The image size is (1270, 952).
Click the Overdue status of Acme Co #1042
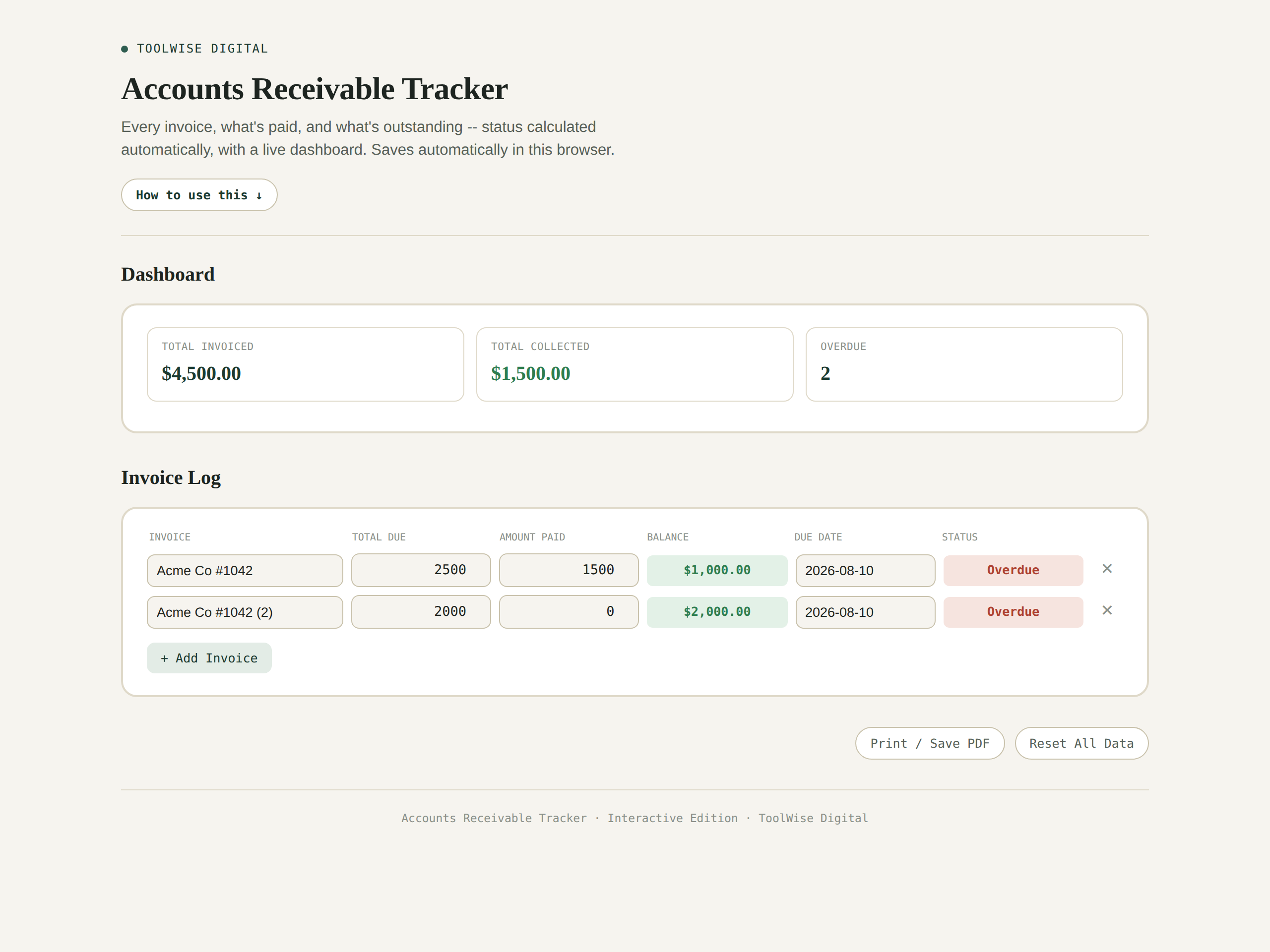[1013, 570]
